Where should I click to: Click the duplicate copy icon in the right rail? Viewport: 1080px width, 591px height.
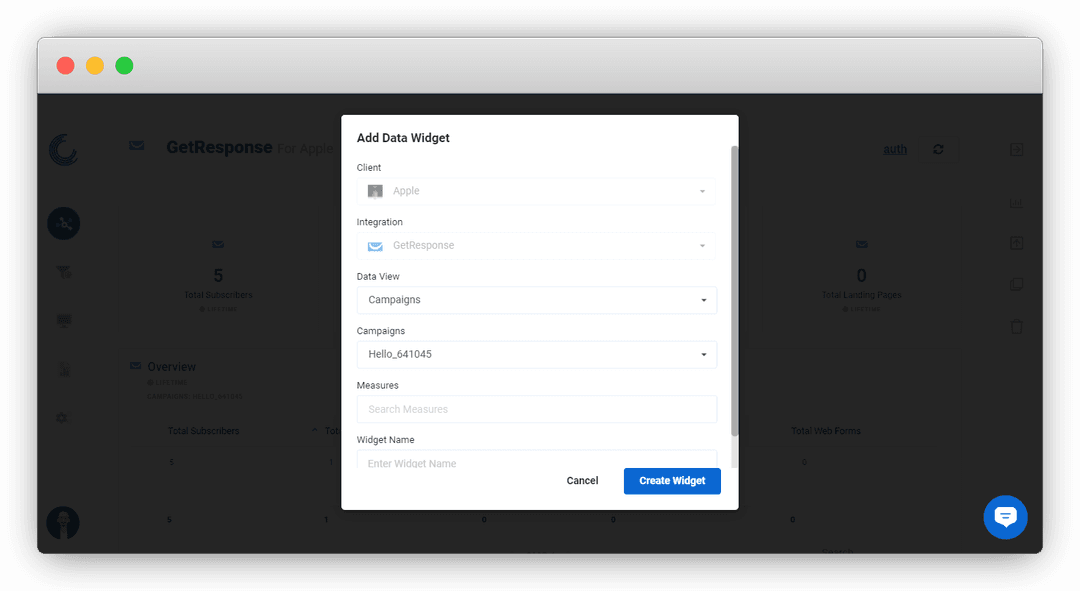tap(1016, 284)
